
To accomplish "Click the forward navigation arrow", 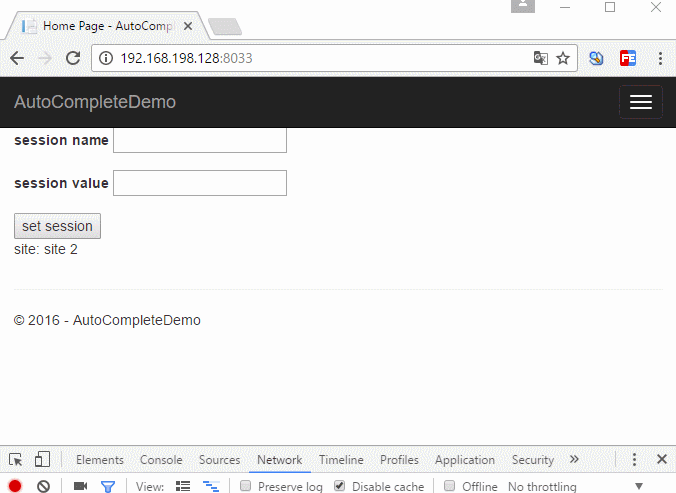I will (45, 58).
